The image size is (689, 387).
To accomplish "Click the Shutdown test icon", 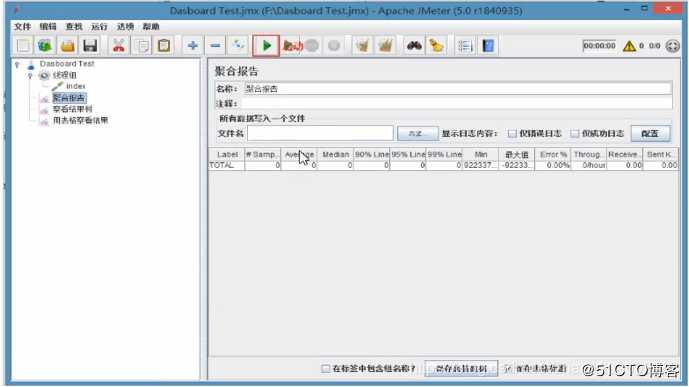I will [x=334, y=46].
